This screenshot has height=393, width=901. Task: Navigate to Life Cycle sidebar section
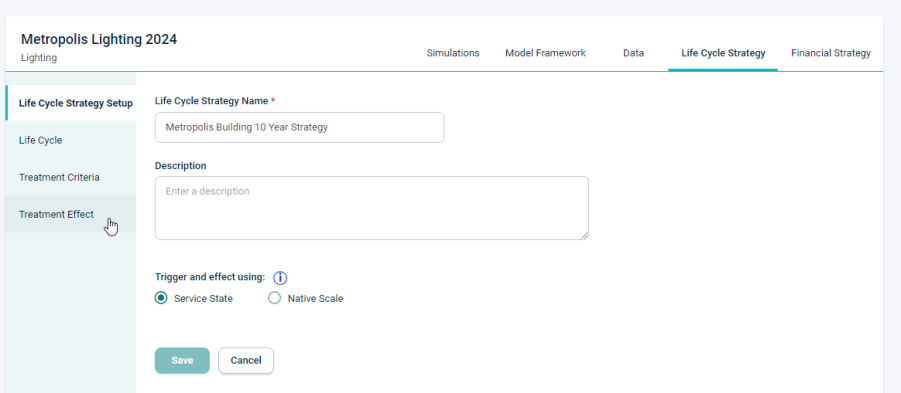click(71, 140)
